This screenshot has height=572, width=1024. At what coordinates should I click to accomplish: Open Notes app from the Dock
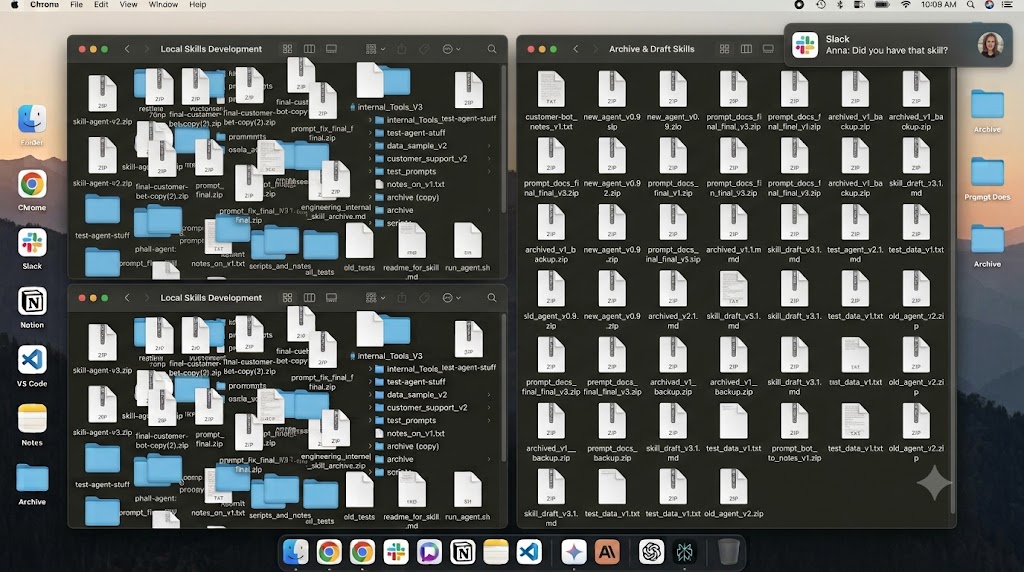(x=496, y=552)
